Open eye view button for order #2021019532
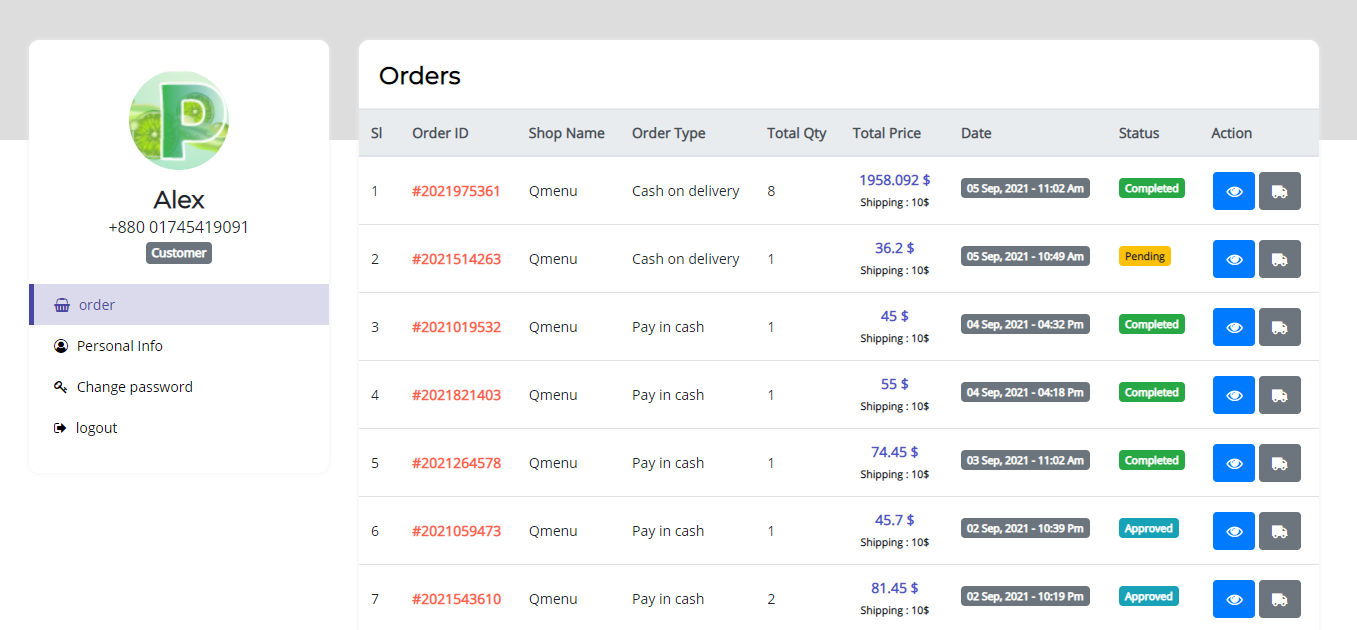 pyautogui.click(x=1233, y=327)
